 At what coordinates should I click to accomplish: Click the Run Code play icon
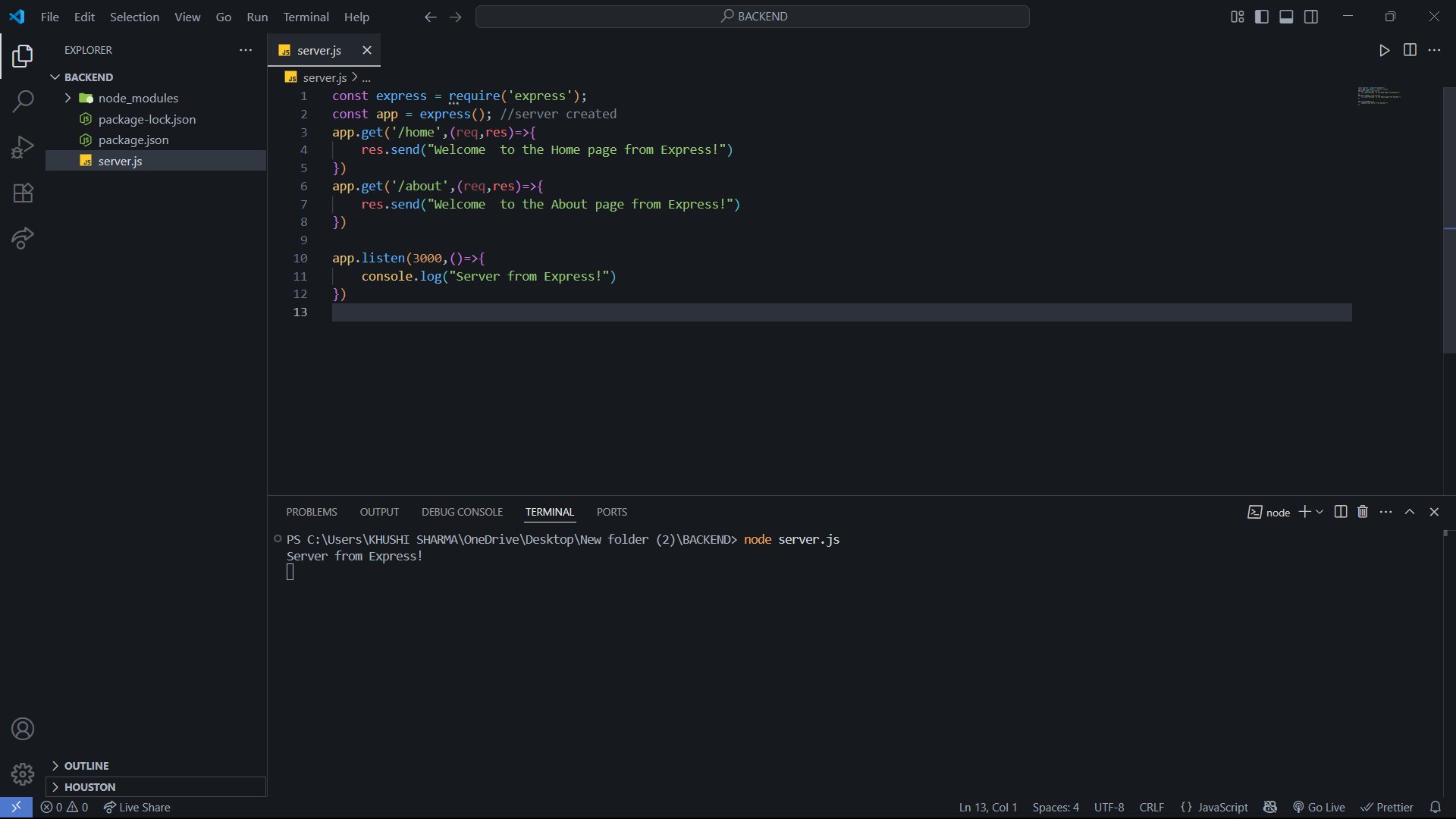click(1384, 50)
